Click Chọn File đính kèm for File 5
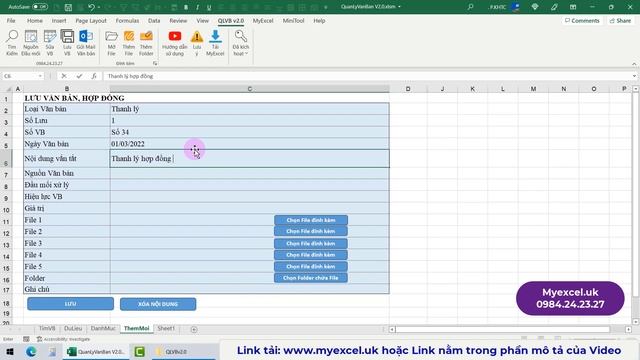 coord(311,267)
